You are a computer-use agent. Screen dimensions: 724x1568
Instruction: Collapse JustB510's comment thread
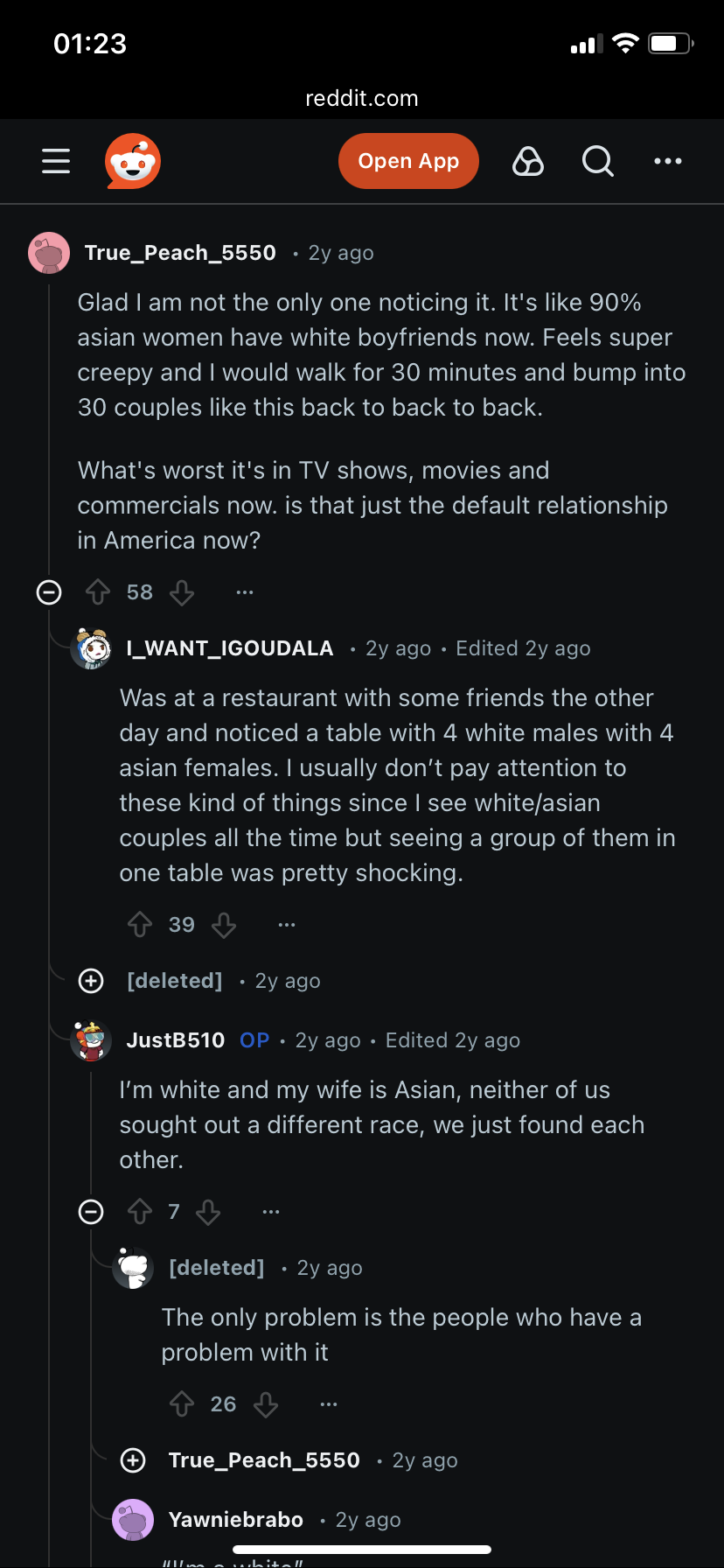[x=91, y=1212]
